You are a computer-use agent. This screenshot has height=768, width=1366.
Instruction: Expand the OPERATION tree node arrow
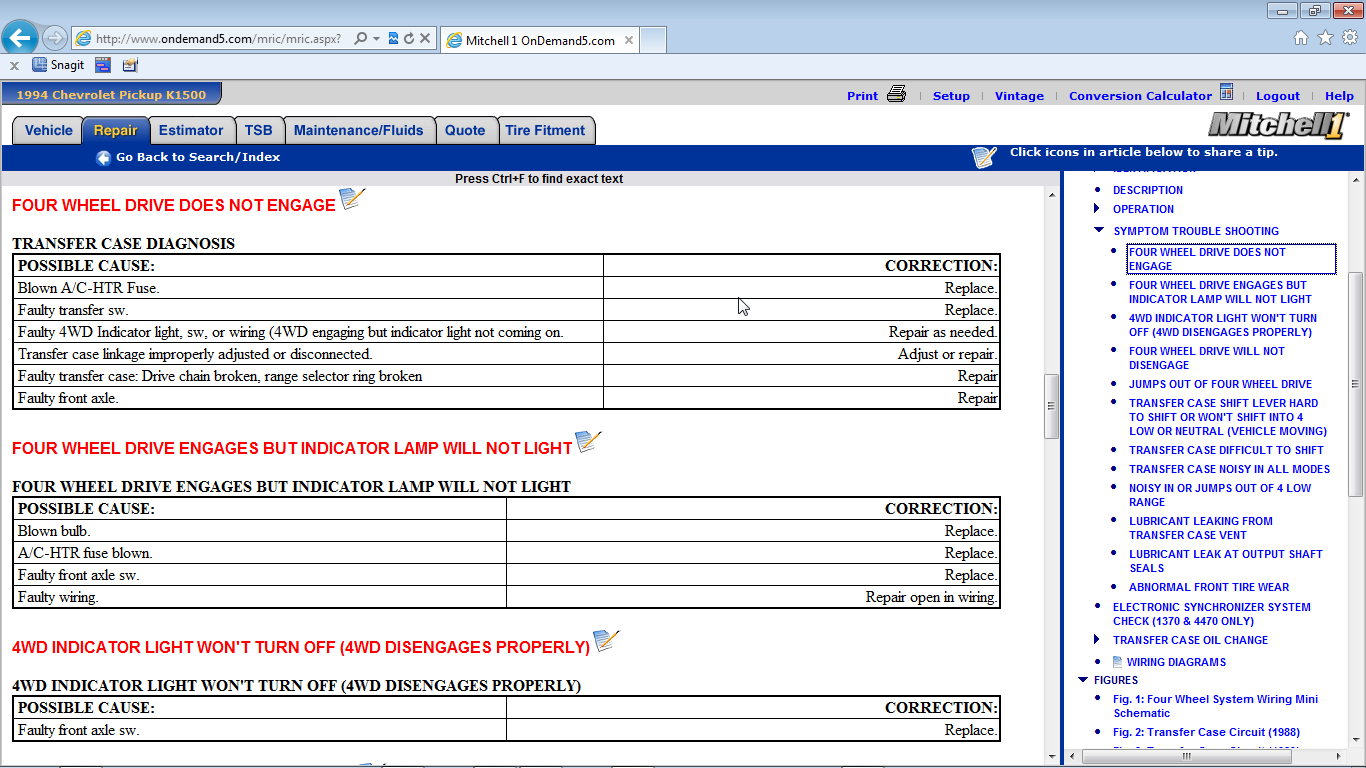tap(1097, 209)
